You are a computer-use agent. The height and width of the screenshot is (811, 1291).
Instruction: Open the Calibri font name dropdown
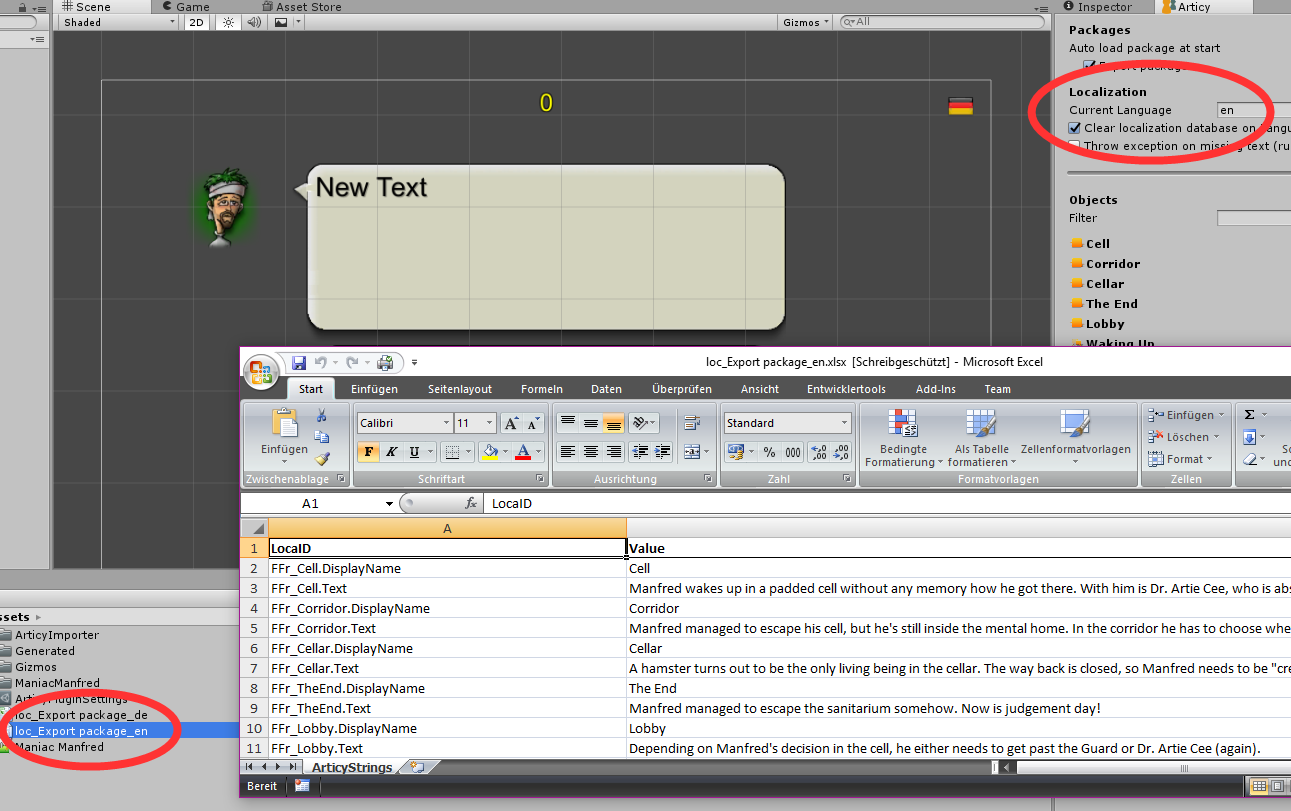coord(445,423)
